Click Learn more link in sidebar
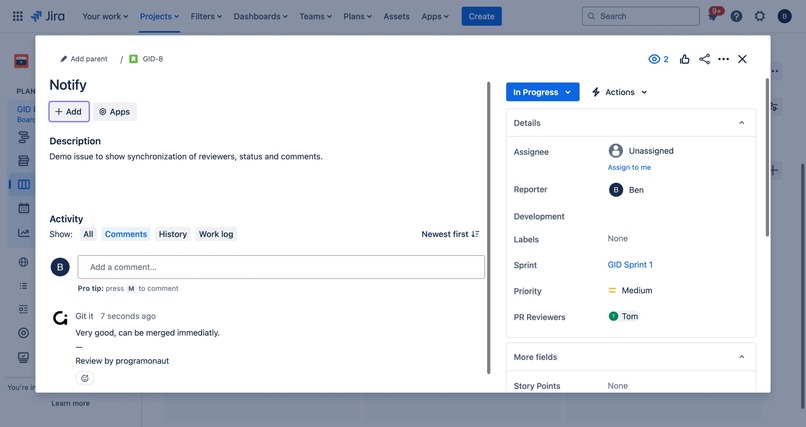The width and height of the screenshot is (806, 427). click(x=70, y=403)
